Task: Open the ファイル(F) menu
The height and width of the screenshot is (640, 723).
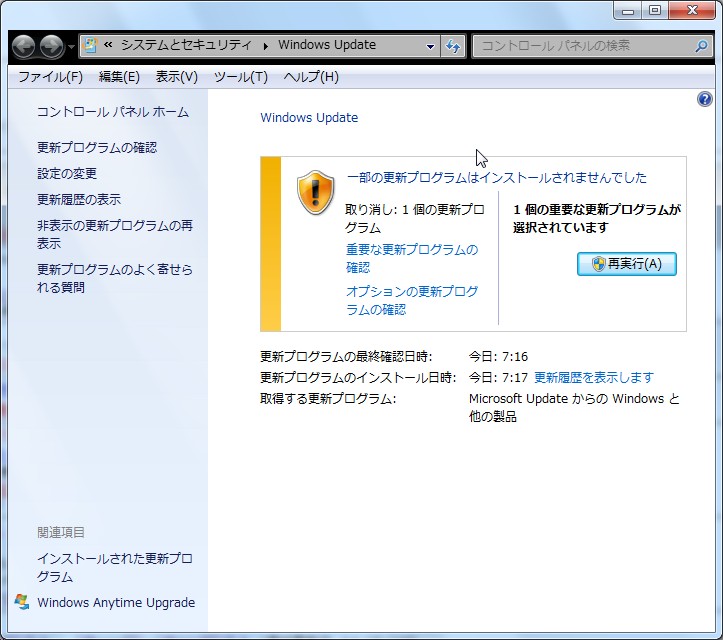Action: point(50,77)
